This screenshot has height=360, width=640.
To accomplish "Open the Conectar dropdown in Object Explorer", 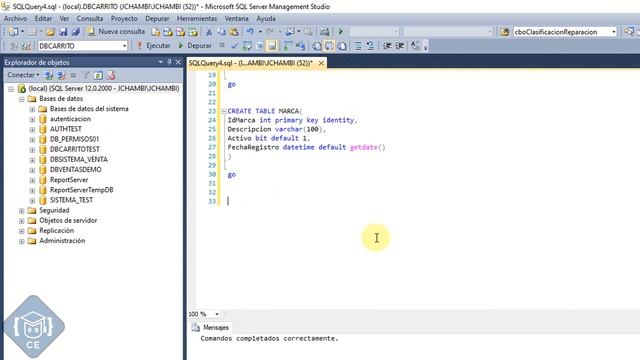I will tap(23, 75).
